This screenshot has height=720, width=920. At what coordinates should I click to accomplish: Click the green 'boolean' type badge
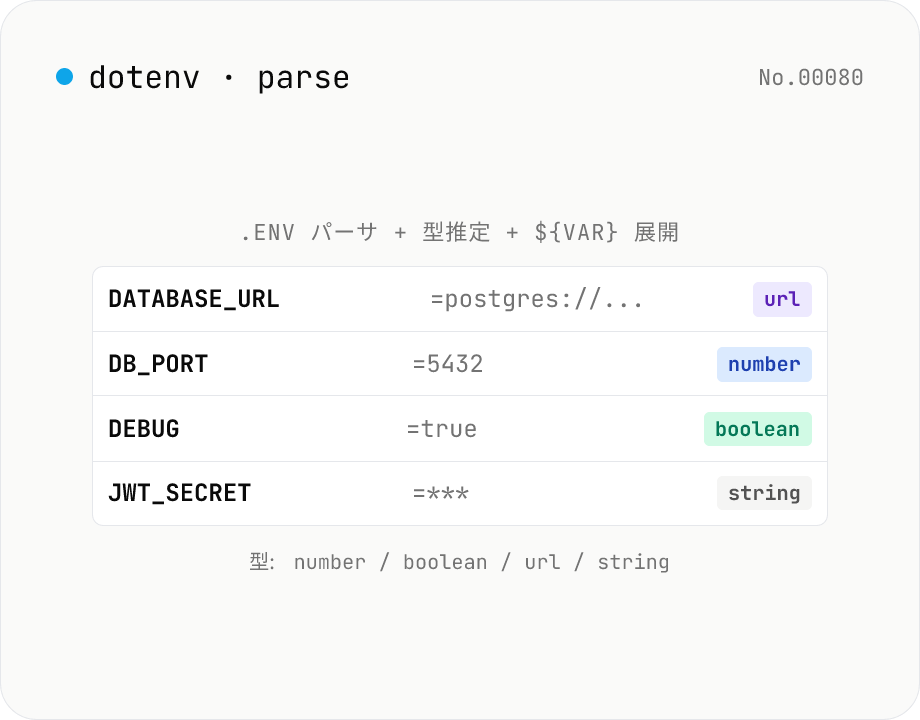click(x=757, y=429)
